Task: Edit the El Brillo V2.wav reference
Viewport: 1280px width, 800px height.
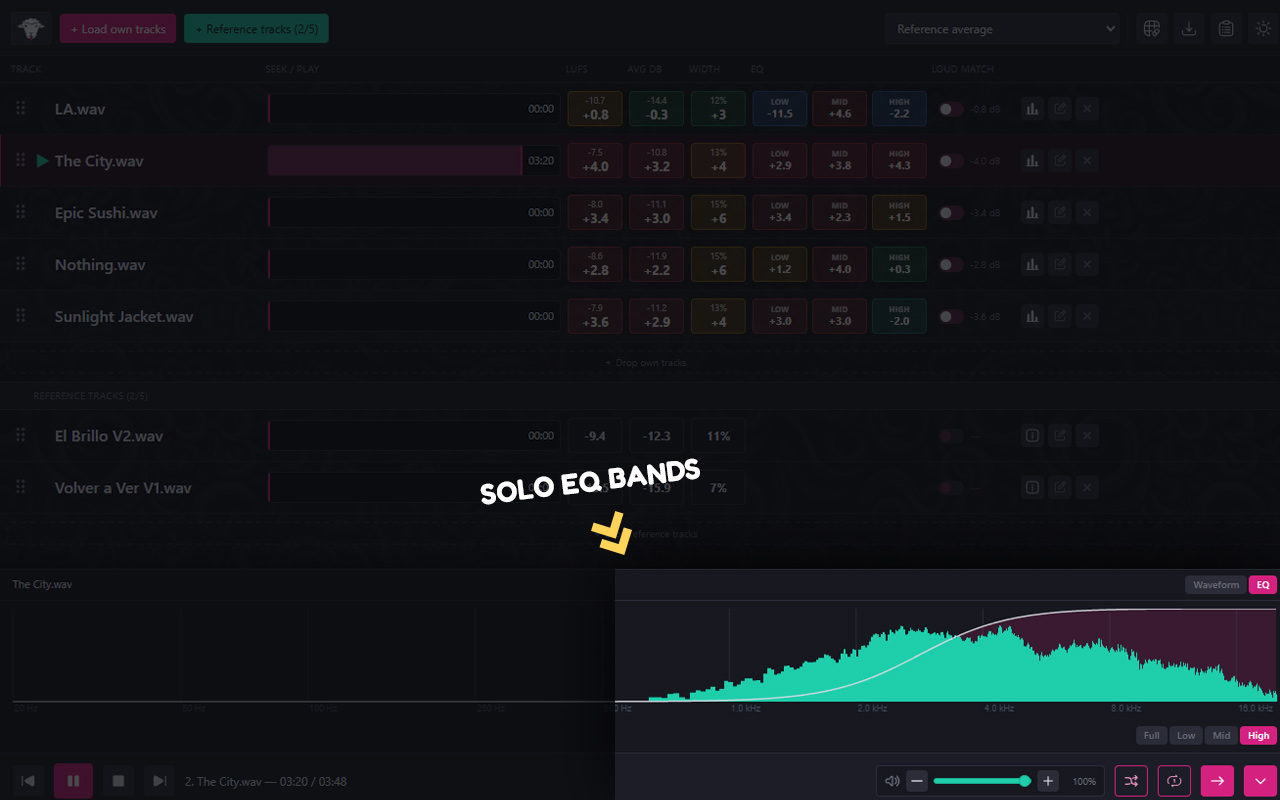Action: 1060,436
